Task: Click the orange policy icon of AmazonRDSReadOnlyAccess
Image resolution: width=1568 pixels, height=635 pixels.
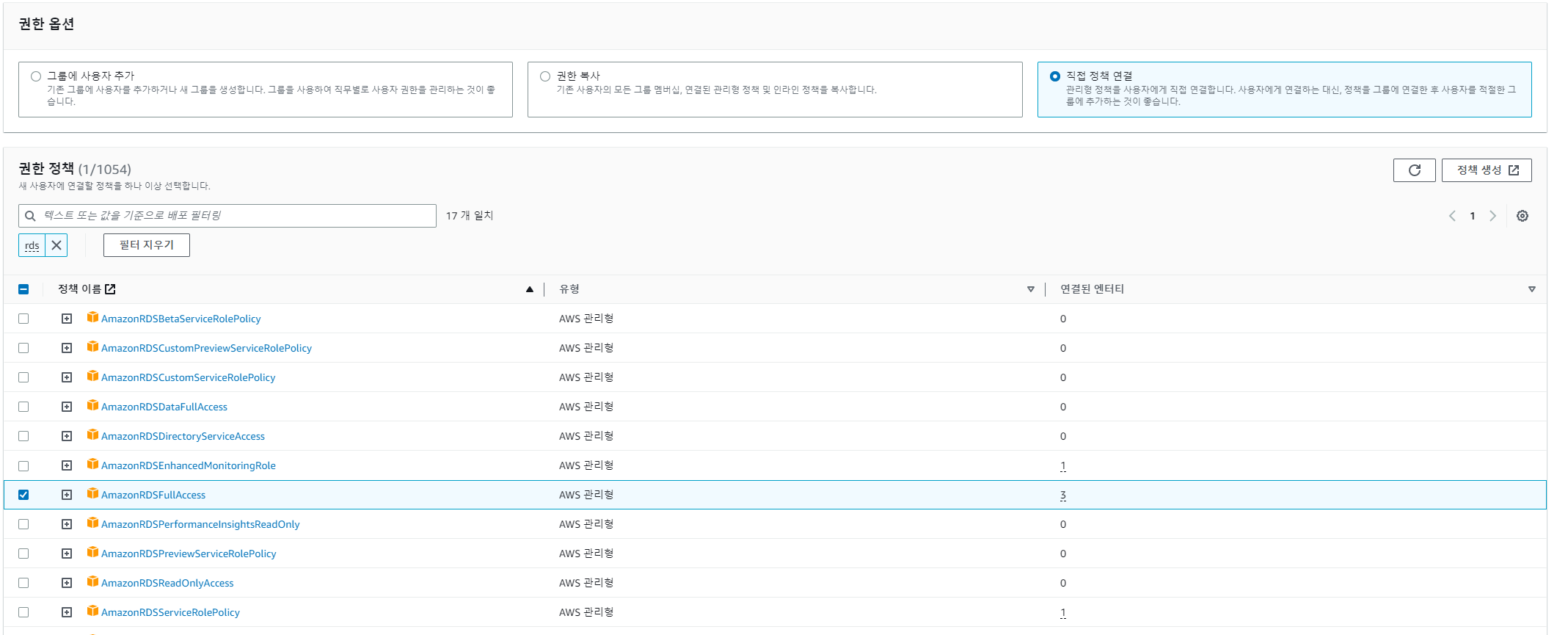Action: click(x=92, y=581)
